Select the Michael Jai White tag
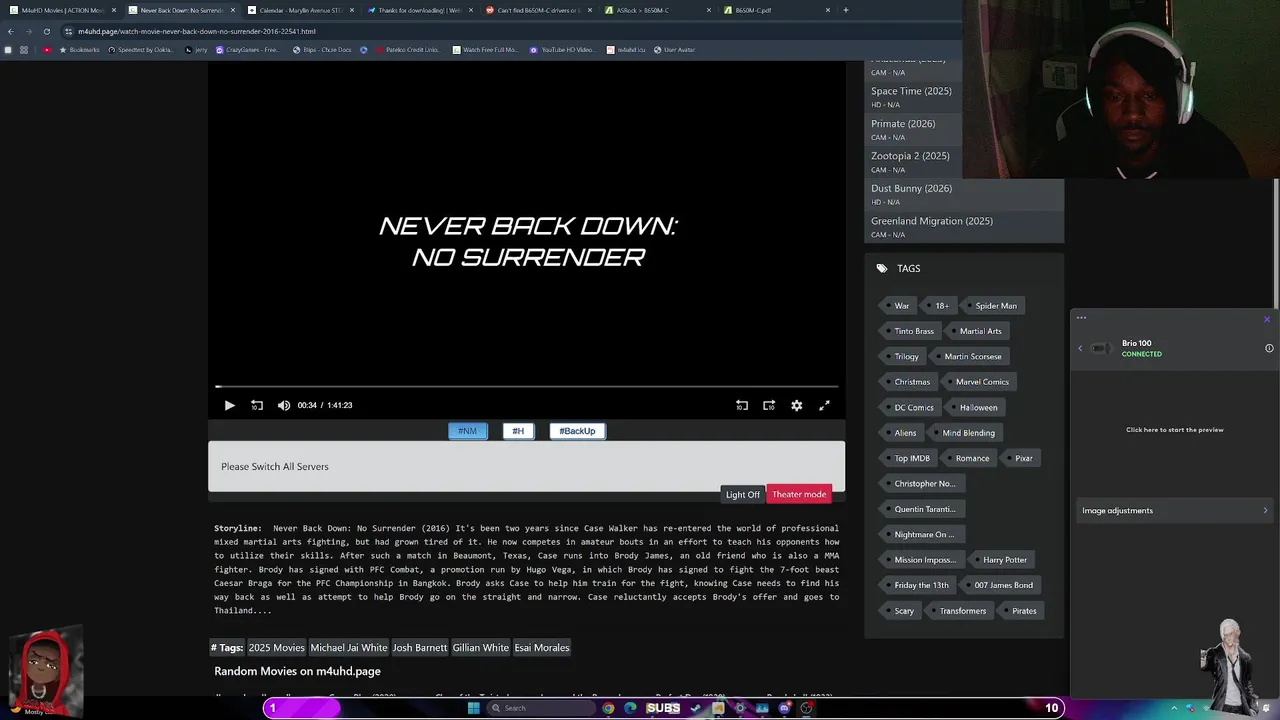Screen dimensions: 1280x720 [x=349, y=648]
